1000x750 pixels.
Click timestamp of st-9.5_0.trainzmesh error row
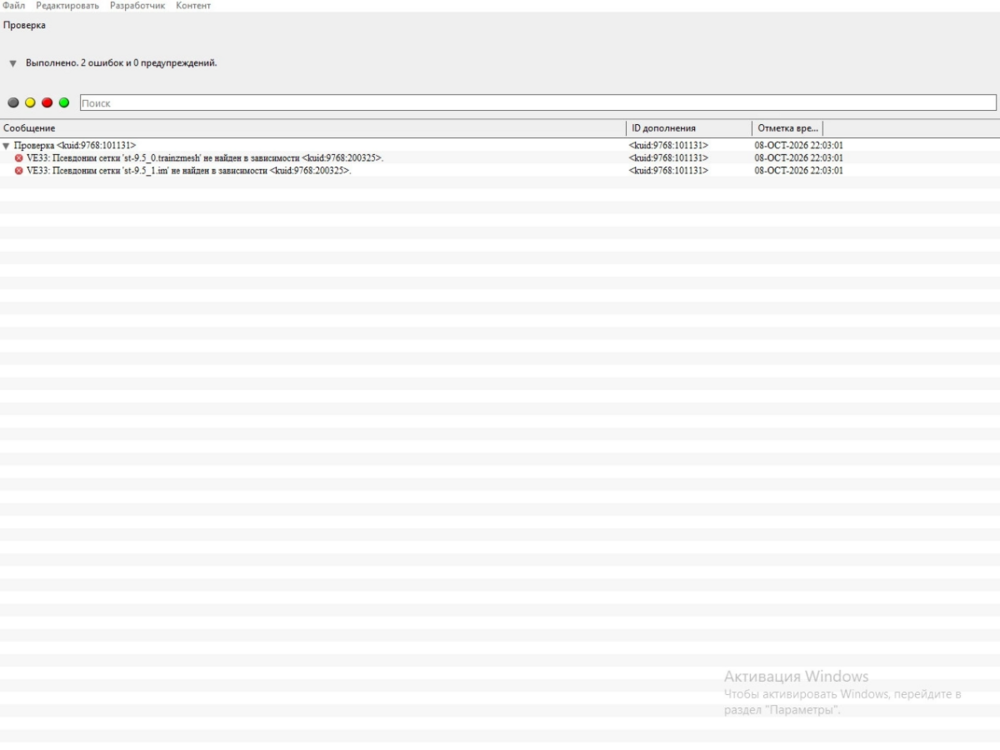[x=798, y=158]
